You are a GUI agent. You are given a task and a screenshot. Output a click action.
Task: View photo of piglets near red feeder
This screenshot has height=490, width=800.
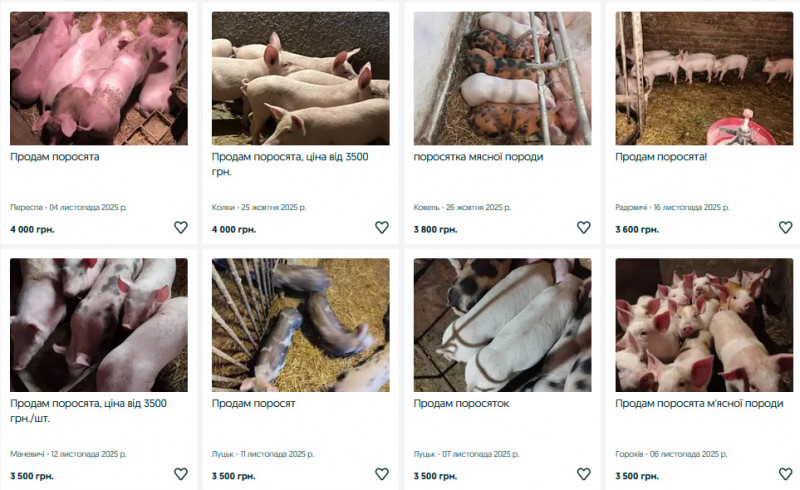pyautogui.click(x=704, y=79)
